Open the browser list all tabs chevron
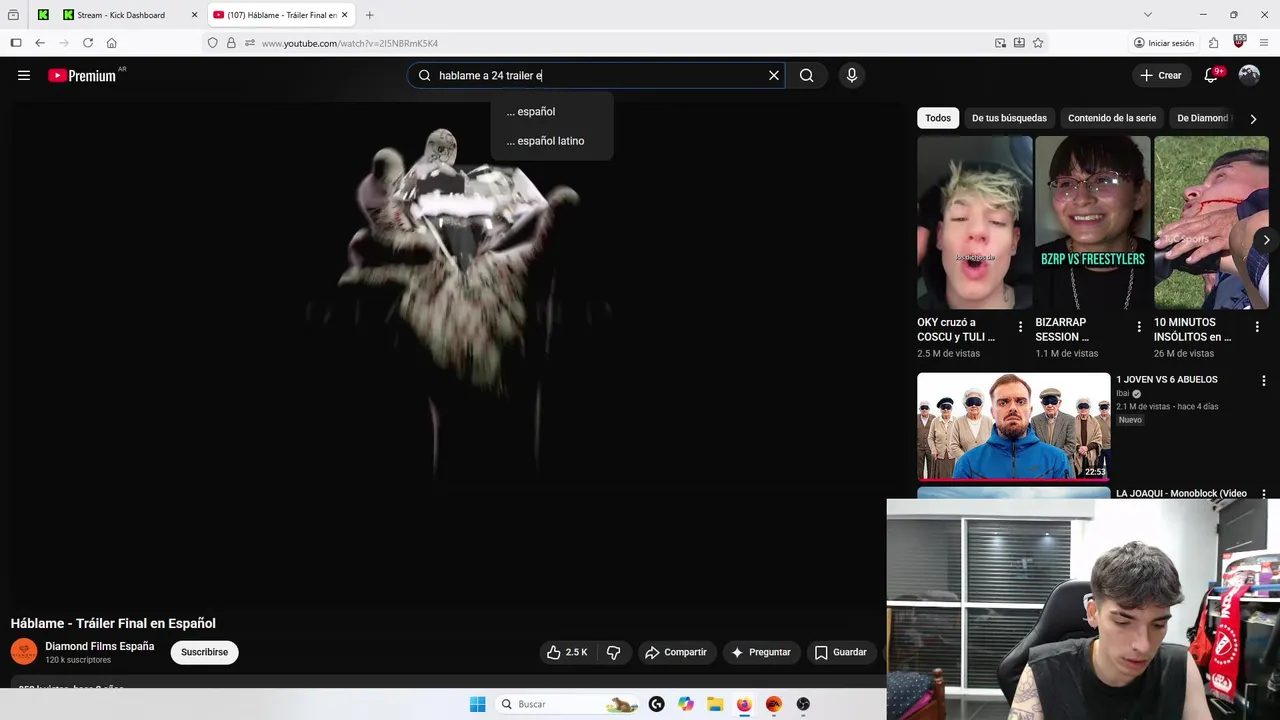 1147,15
